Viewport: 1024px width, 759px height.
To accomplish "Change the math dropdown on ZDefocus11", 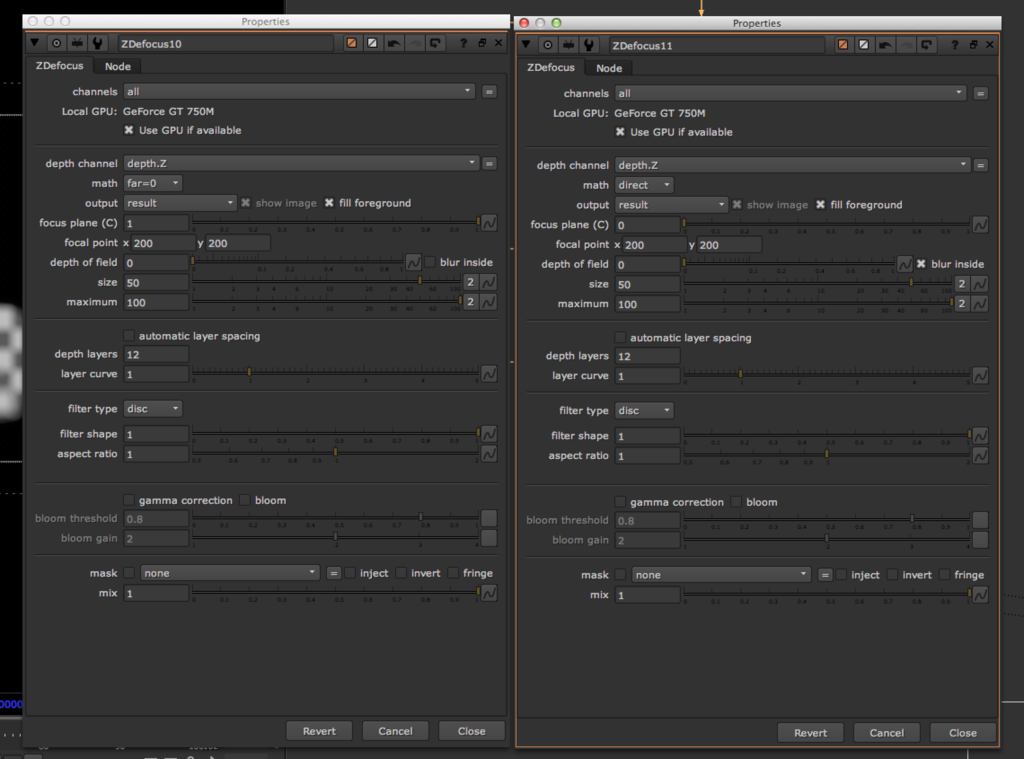I will (644, 184).
